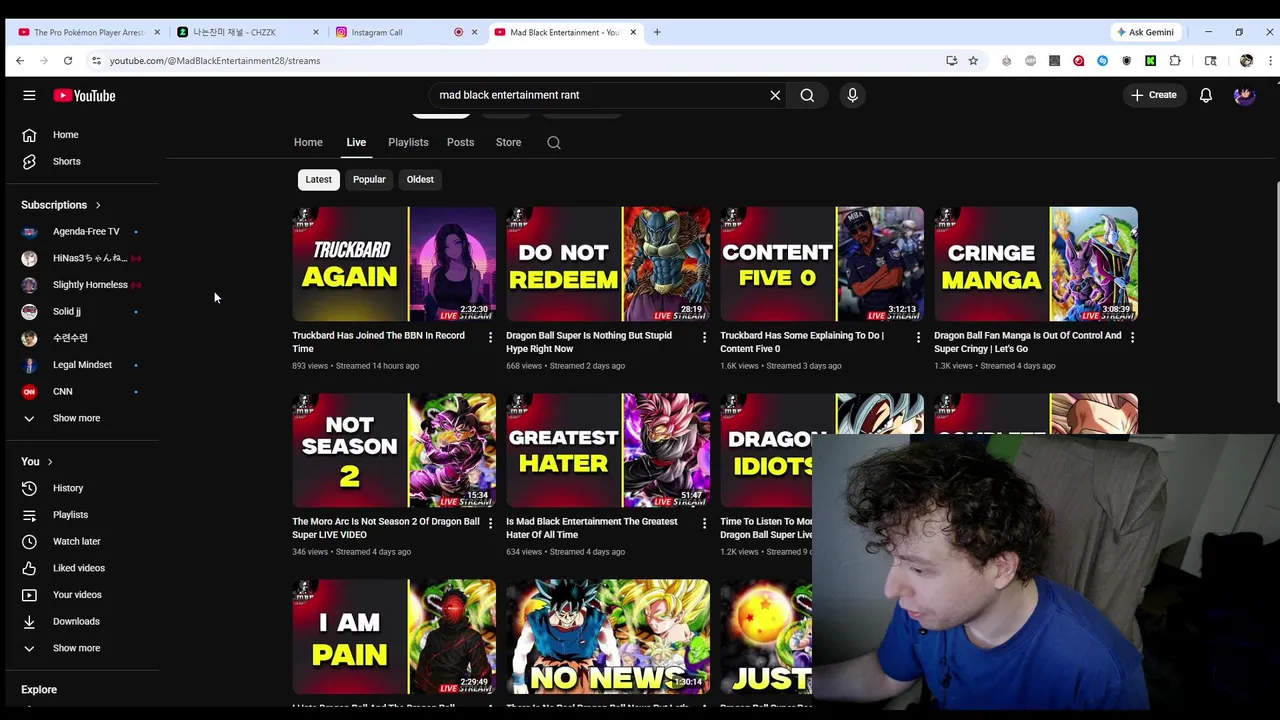Select the Latest filter chip
Screen dimensions: 1280x720
point(318,179)
